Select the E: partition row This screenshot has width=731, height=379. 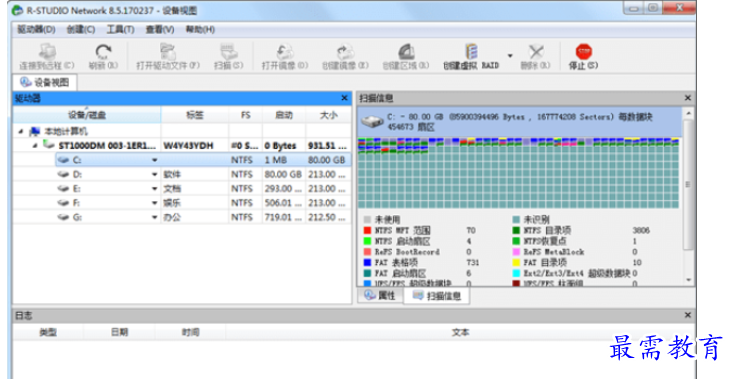point(182,189)
